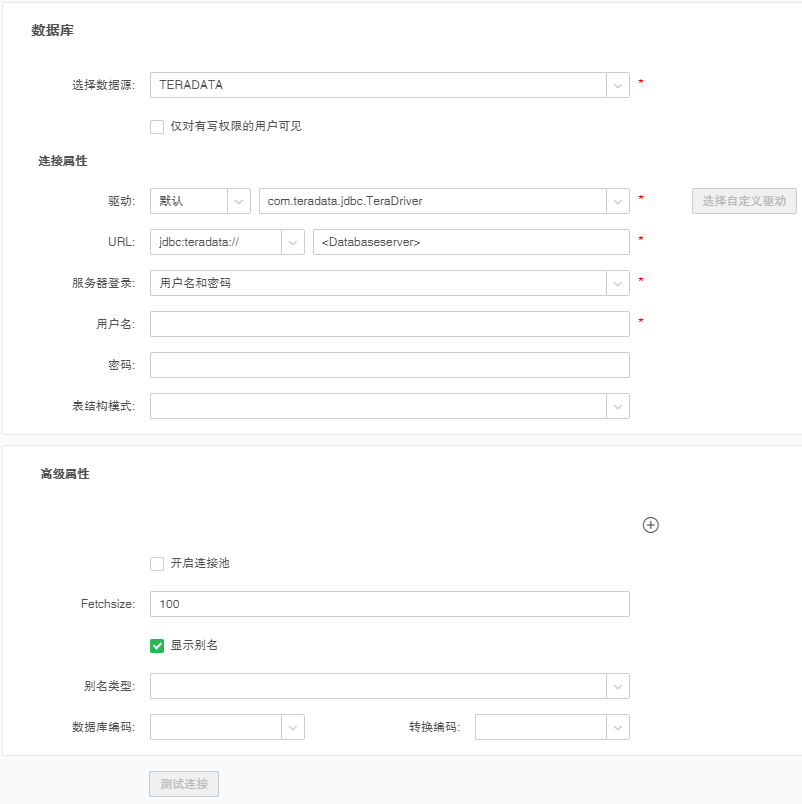Viewport: 802px width, 804px height.
Task: Click the 表结构模式 text area
Action: click(378, 406)
